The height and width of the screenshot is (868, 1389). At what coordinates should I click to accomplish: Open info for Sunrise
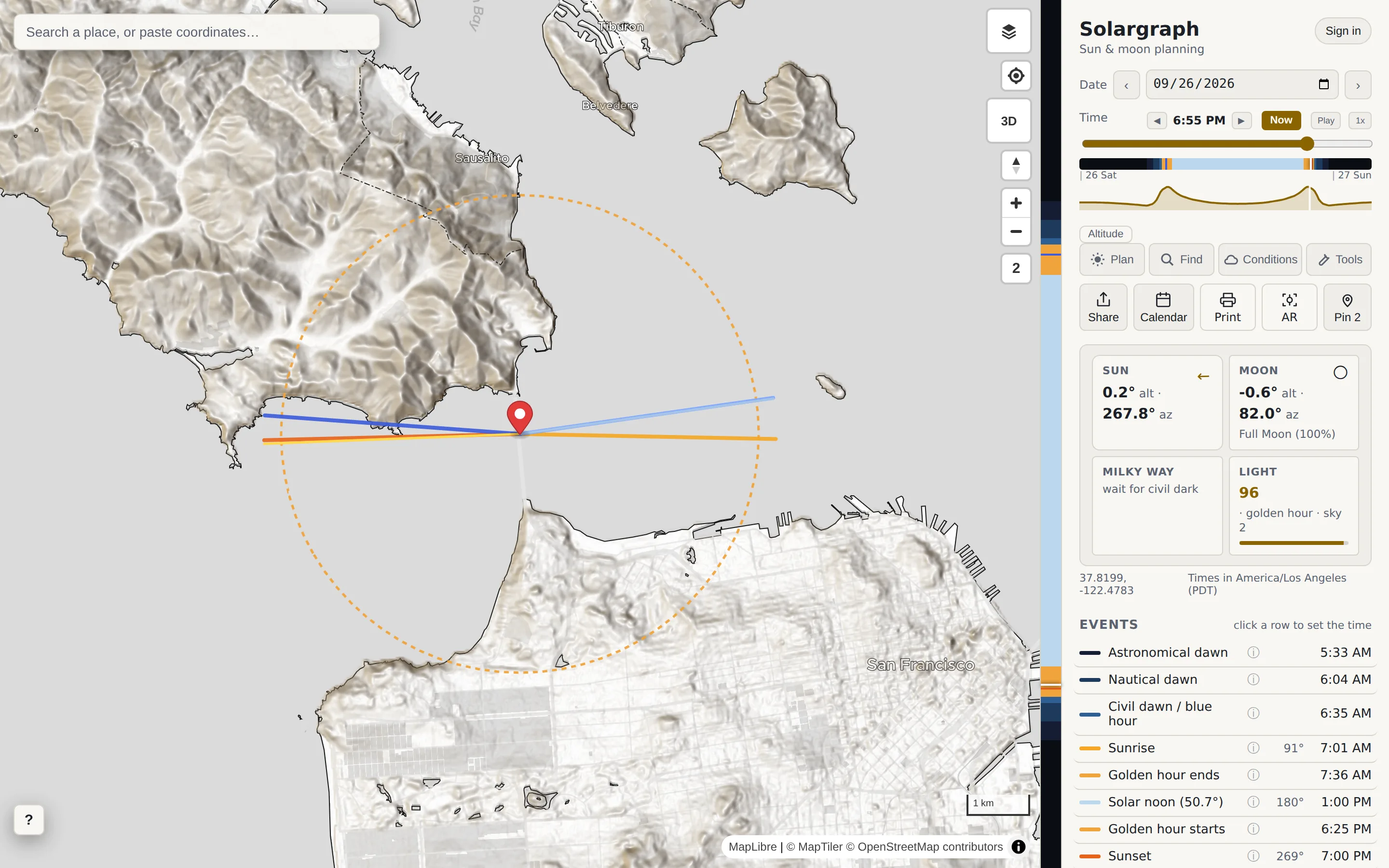(x=1253, y=748)
